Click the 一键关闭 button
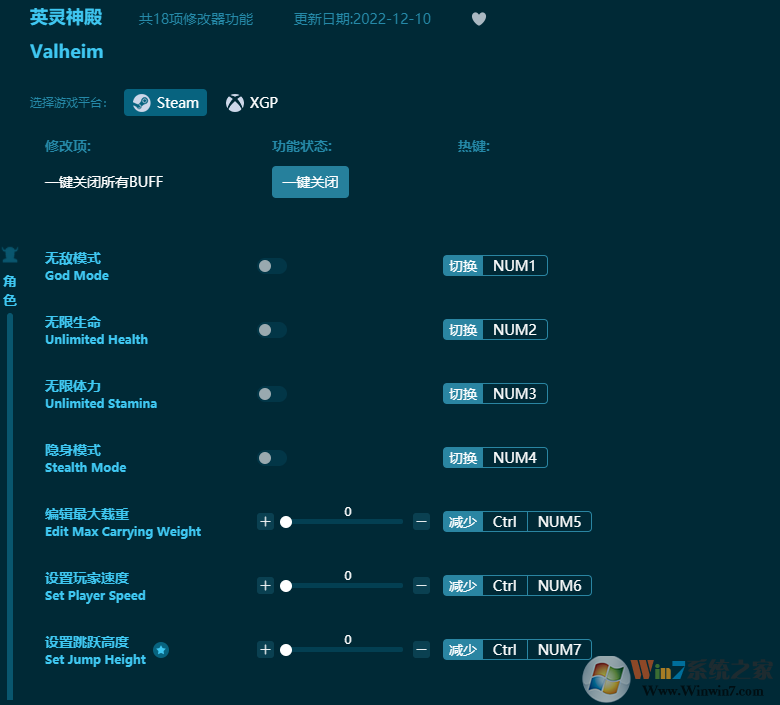780x705 pixels. [x=310, y=182]
